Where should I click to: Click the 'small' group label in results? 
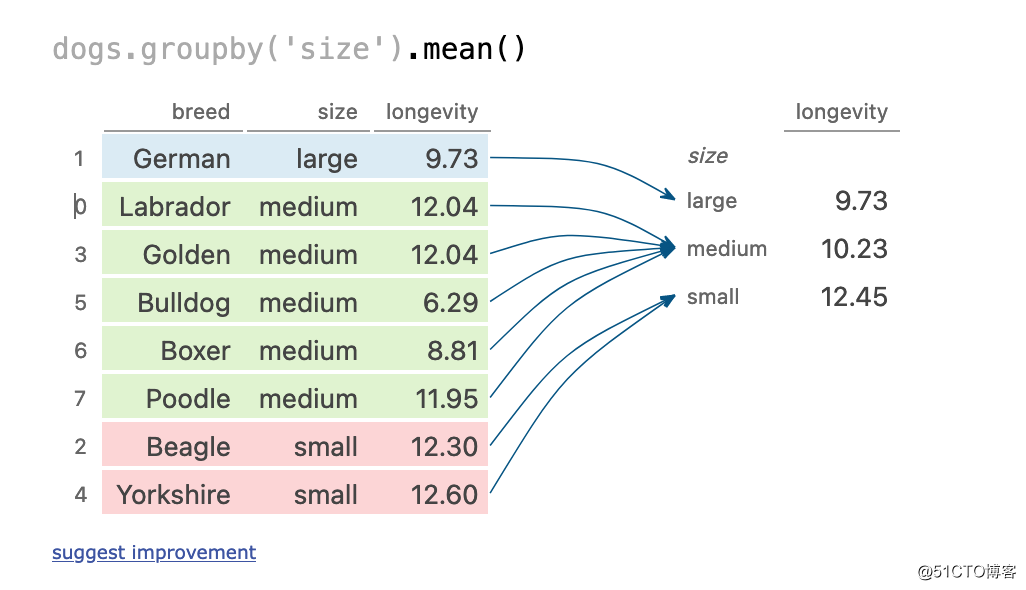(x=713, y=297)
